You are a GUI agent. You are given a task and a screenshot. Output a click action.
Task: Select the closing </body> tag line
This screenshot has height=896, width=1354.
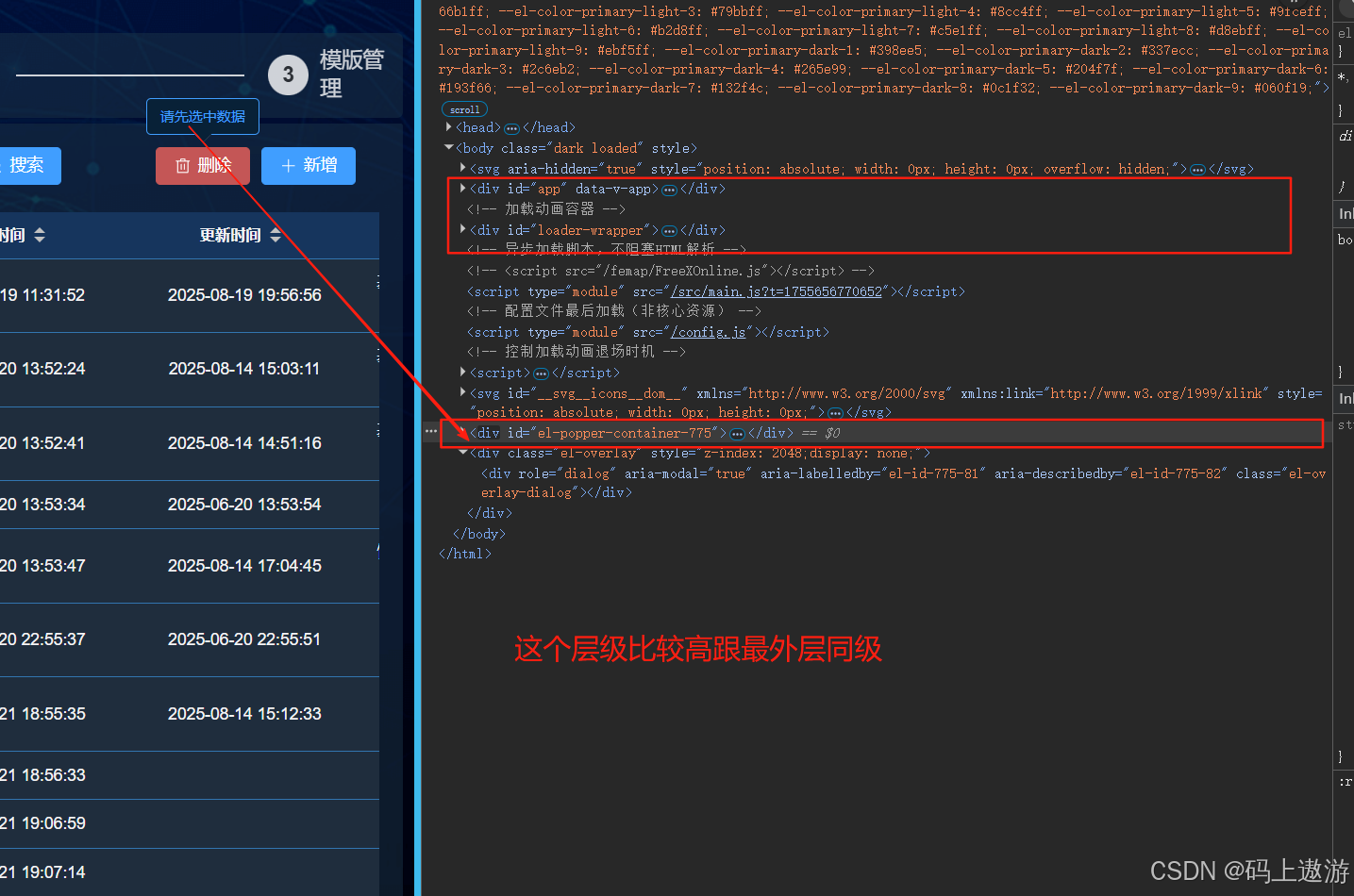coord(479,534)
